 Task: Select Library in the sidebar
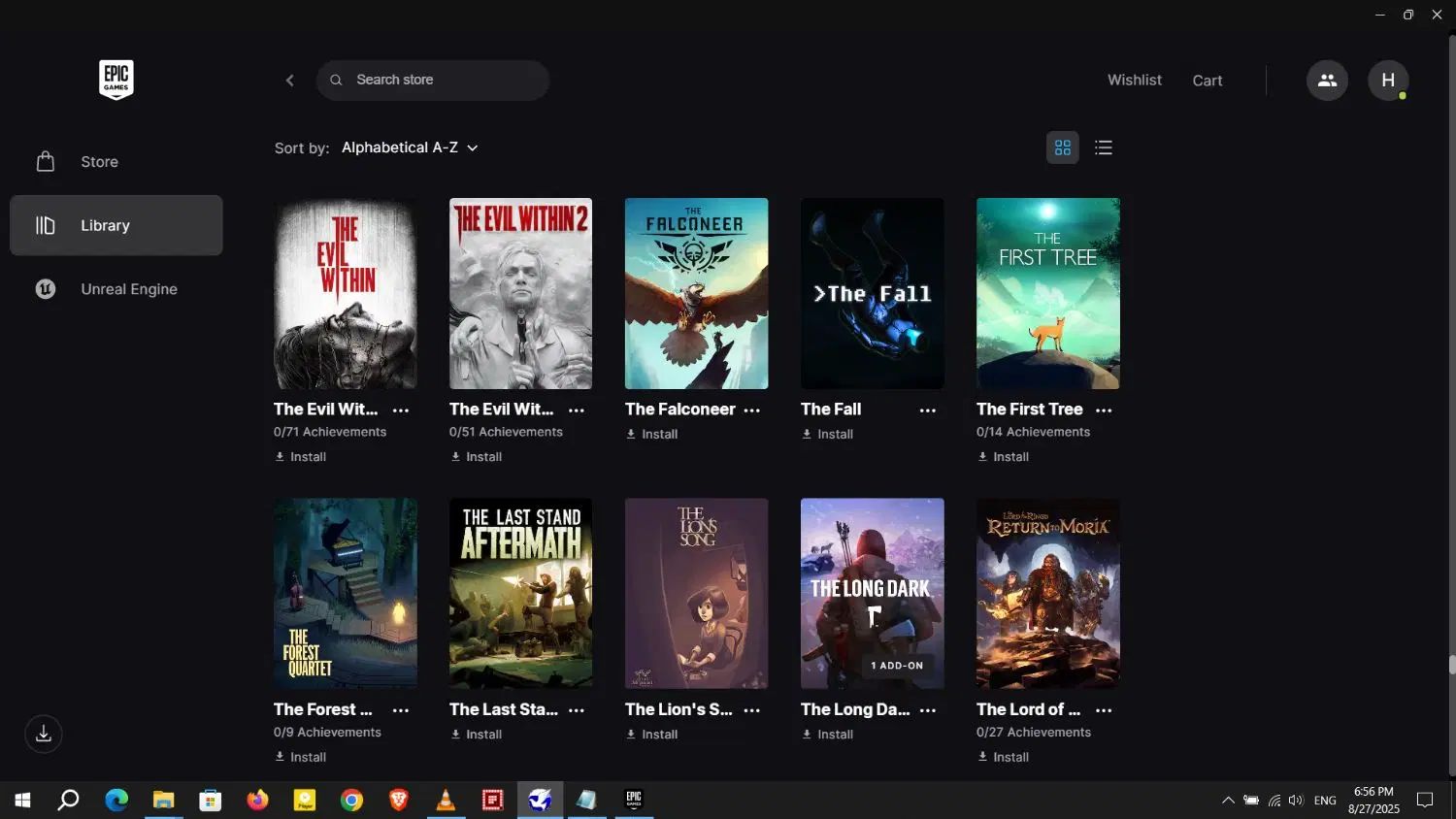pyautogui.click(x=116, y=225)
